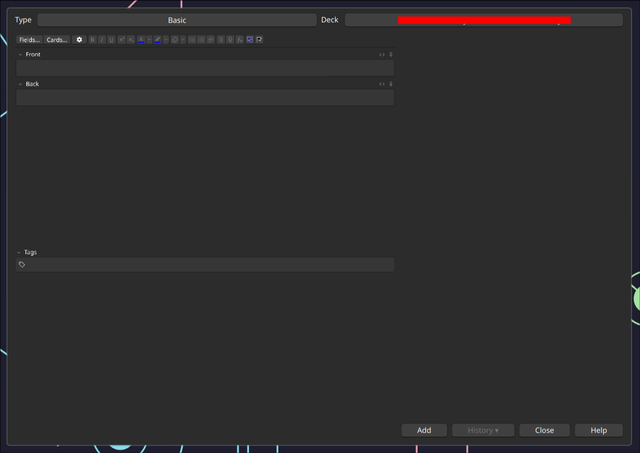The image size is (640, 453).
Task: Open the Fields... editor
Action: click(x=29, y=40)
